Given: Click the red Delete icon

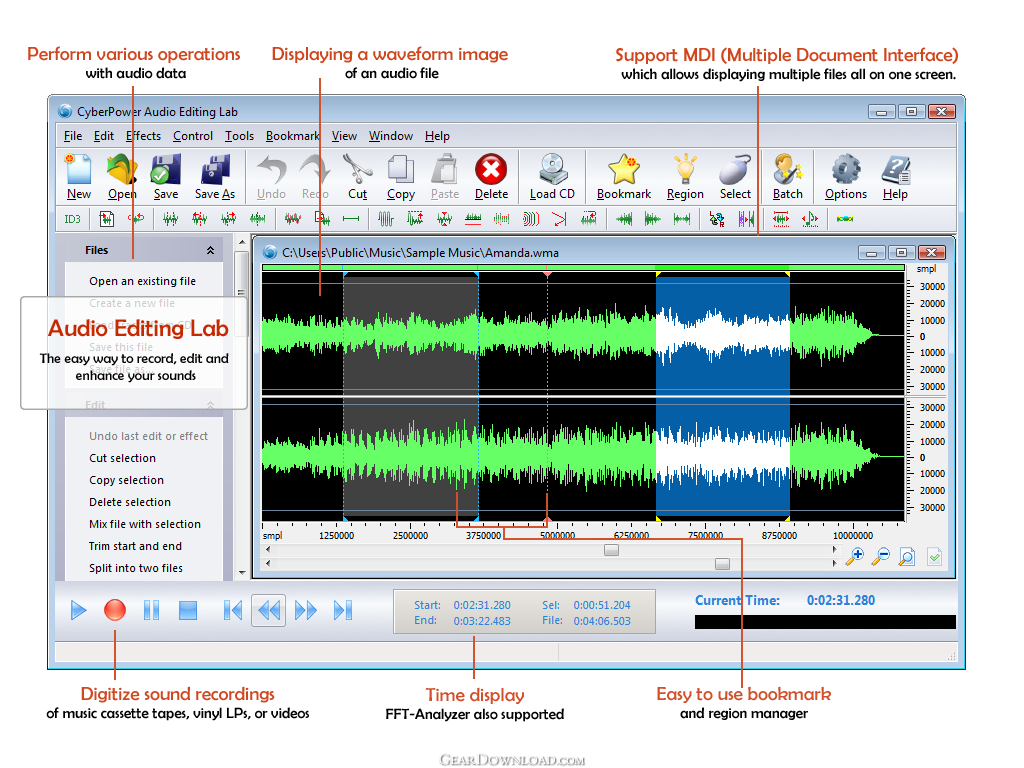Looking at the screenshot, I should [491, 170].
